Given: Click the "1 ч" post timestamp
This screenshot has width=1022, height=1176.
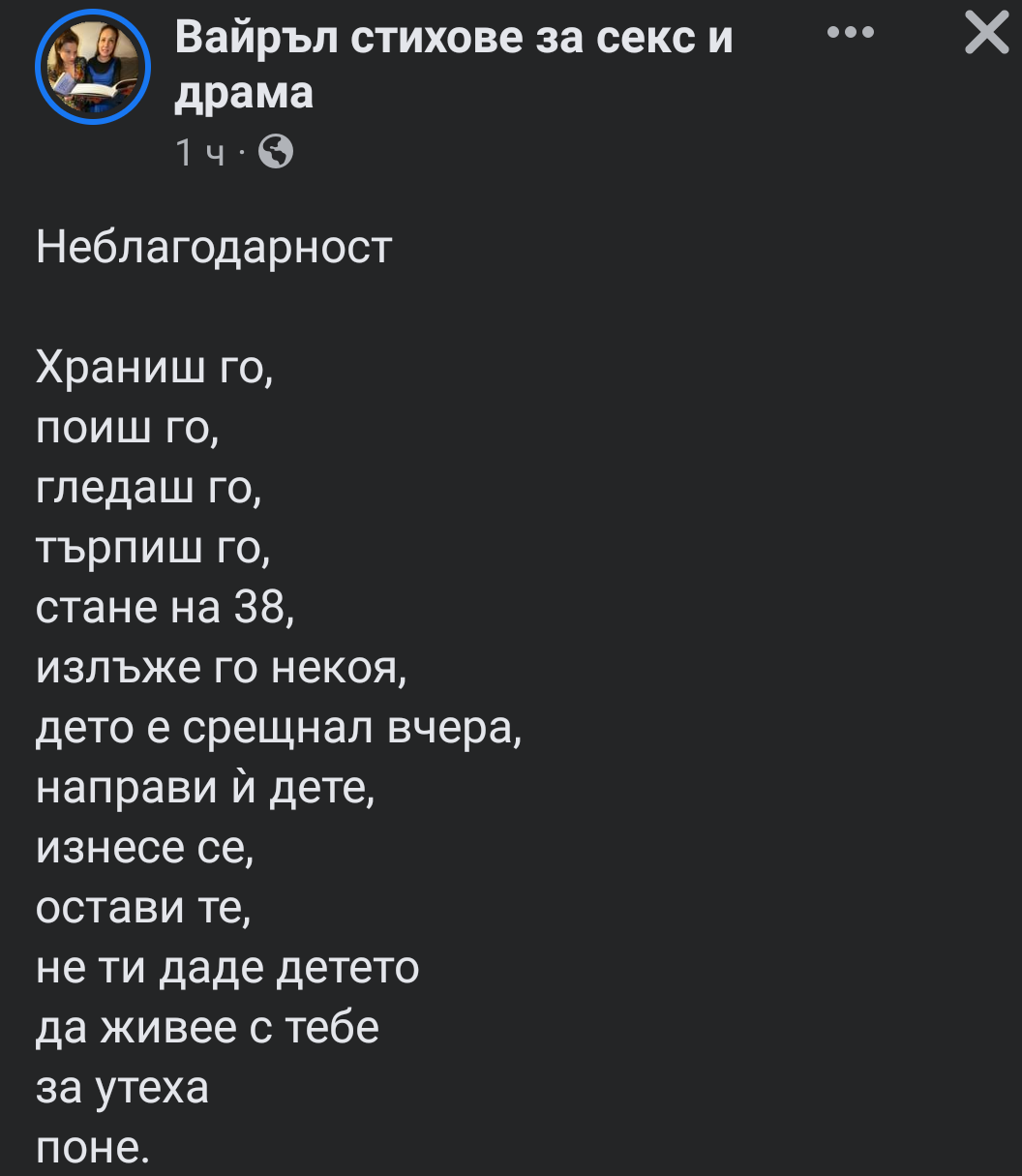Looking at the screenshot, I should click(x=200, y=153).
